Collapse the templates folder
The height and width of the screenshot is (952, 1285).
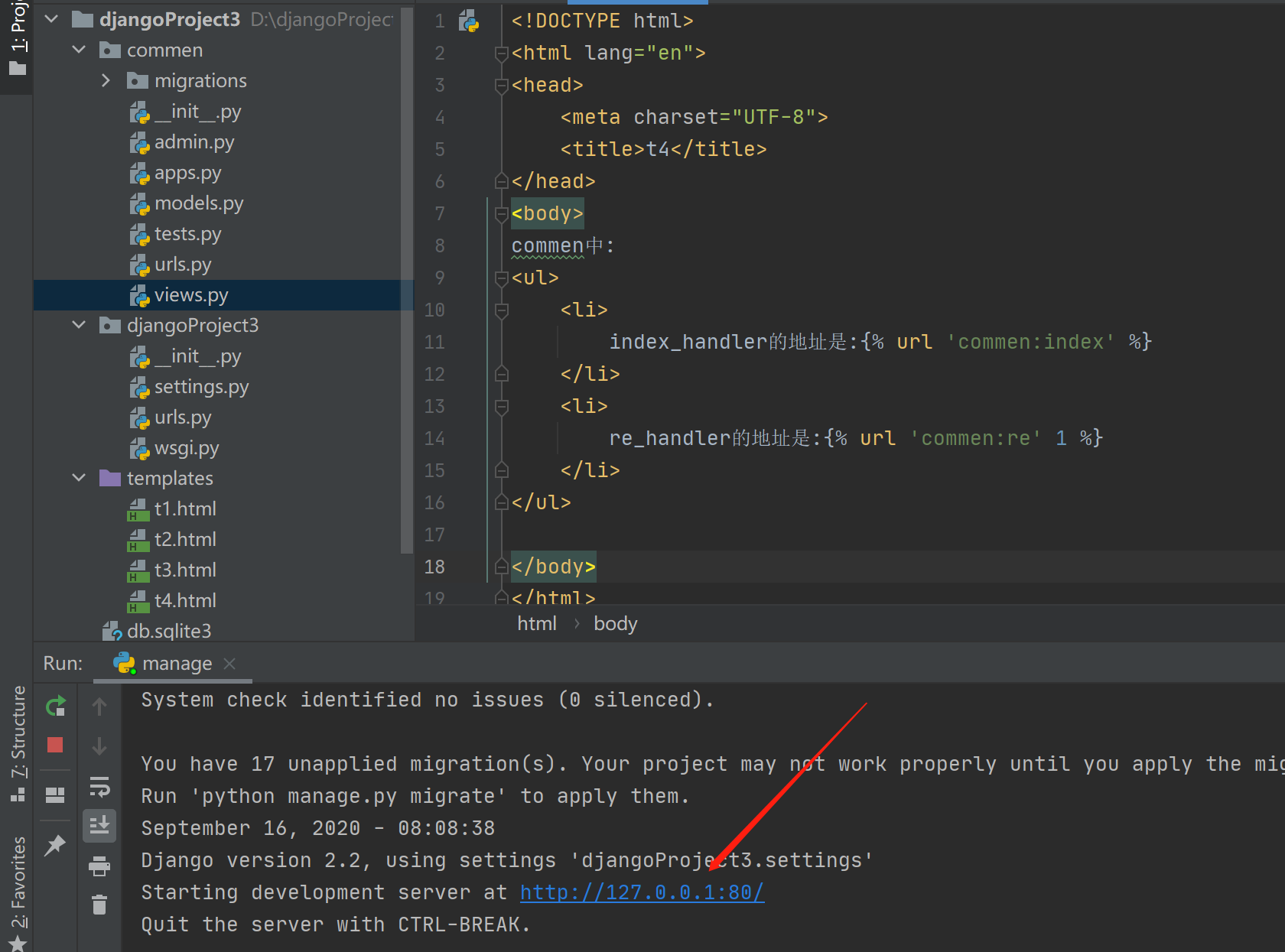(78, 477)
